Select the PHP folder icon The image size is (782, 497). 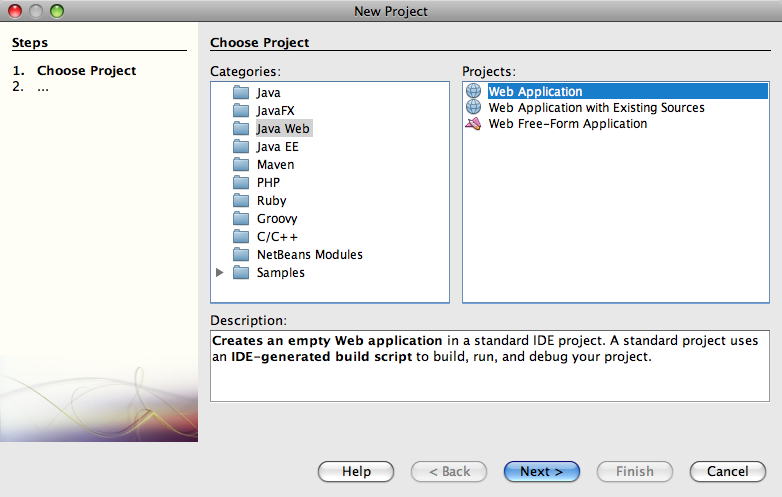coord(240,183)
